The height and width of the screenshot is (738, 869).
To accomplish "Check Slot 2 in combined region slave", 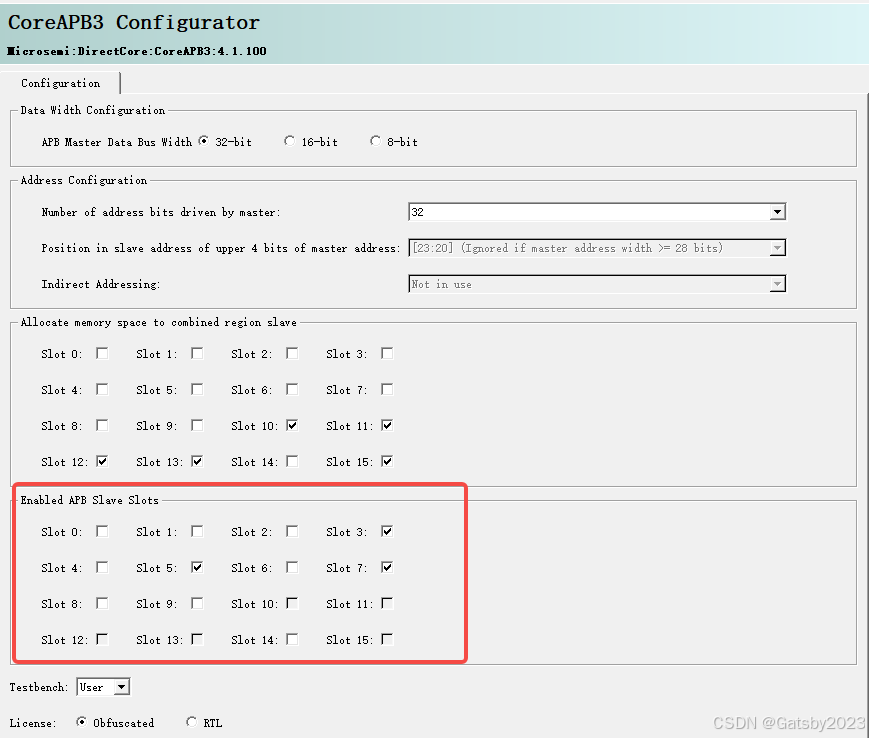I will point(292,353).
